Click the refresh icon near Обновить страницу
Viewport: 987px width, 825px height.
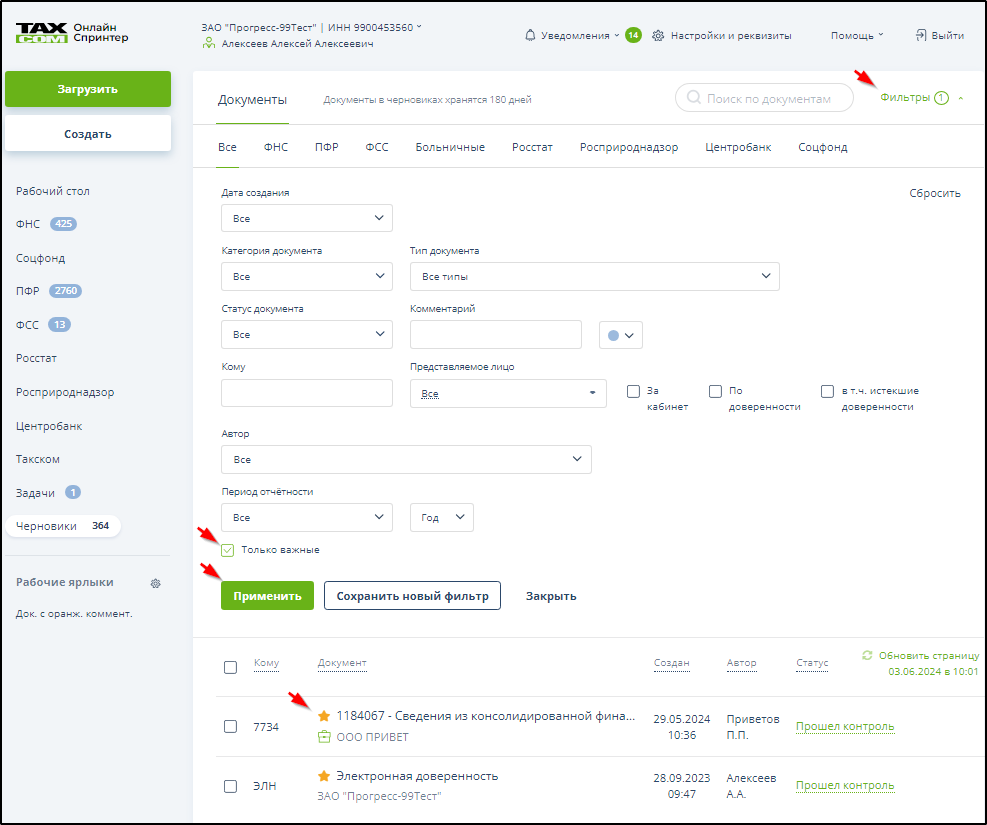[867, 655]
